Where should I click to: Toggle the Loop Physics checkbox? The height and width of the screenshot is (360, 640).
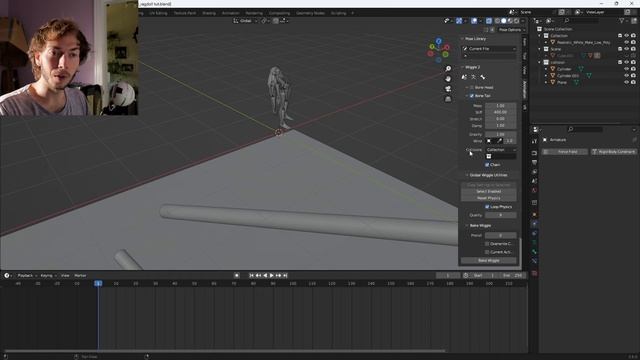point(487,207)
